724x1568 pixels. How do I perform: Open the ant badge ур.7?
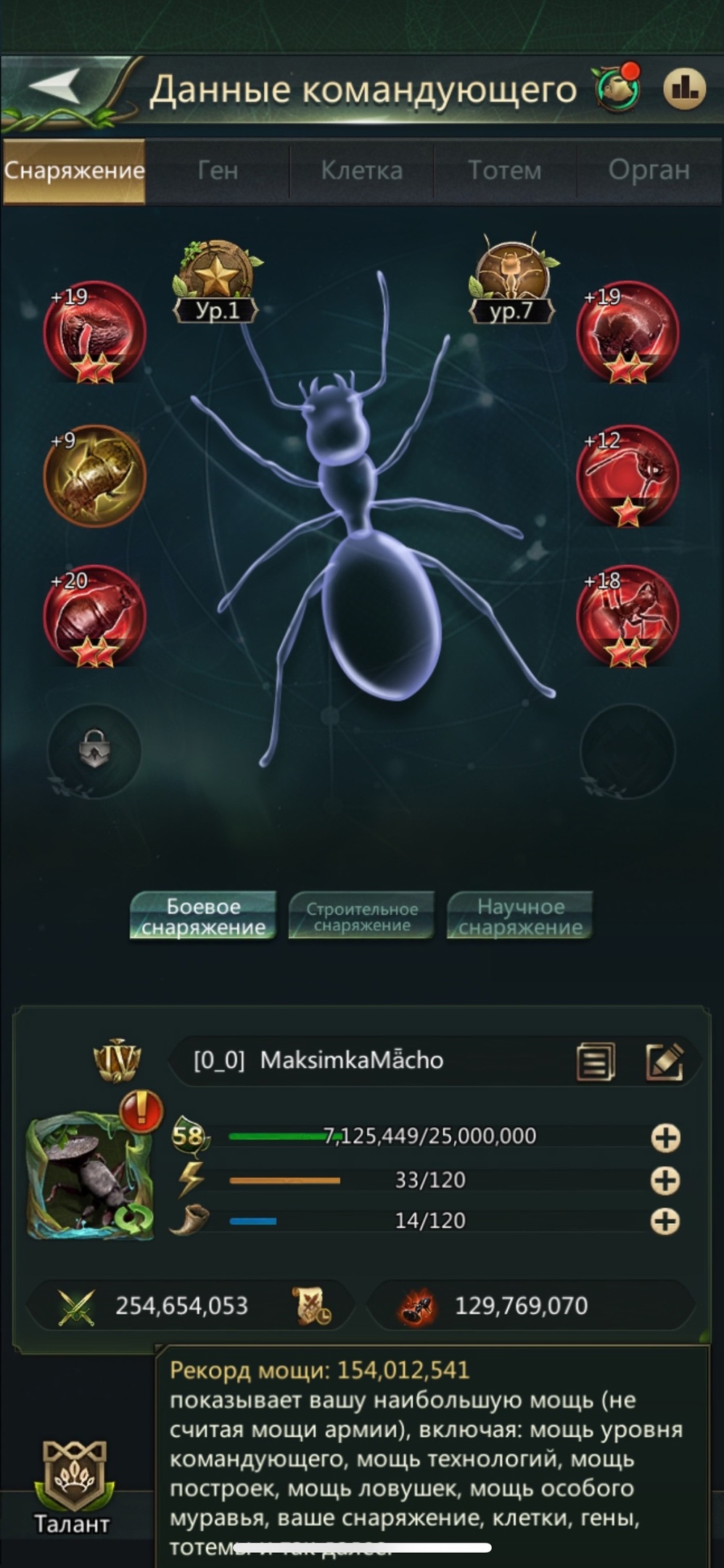pyautogui.click(x=513, y=279)
